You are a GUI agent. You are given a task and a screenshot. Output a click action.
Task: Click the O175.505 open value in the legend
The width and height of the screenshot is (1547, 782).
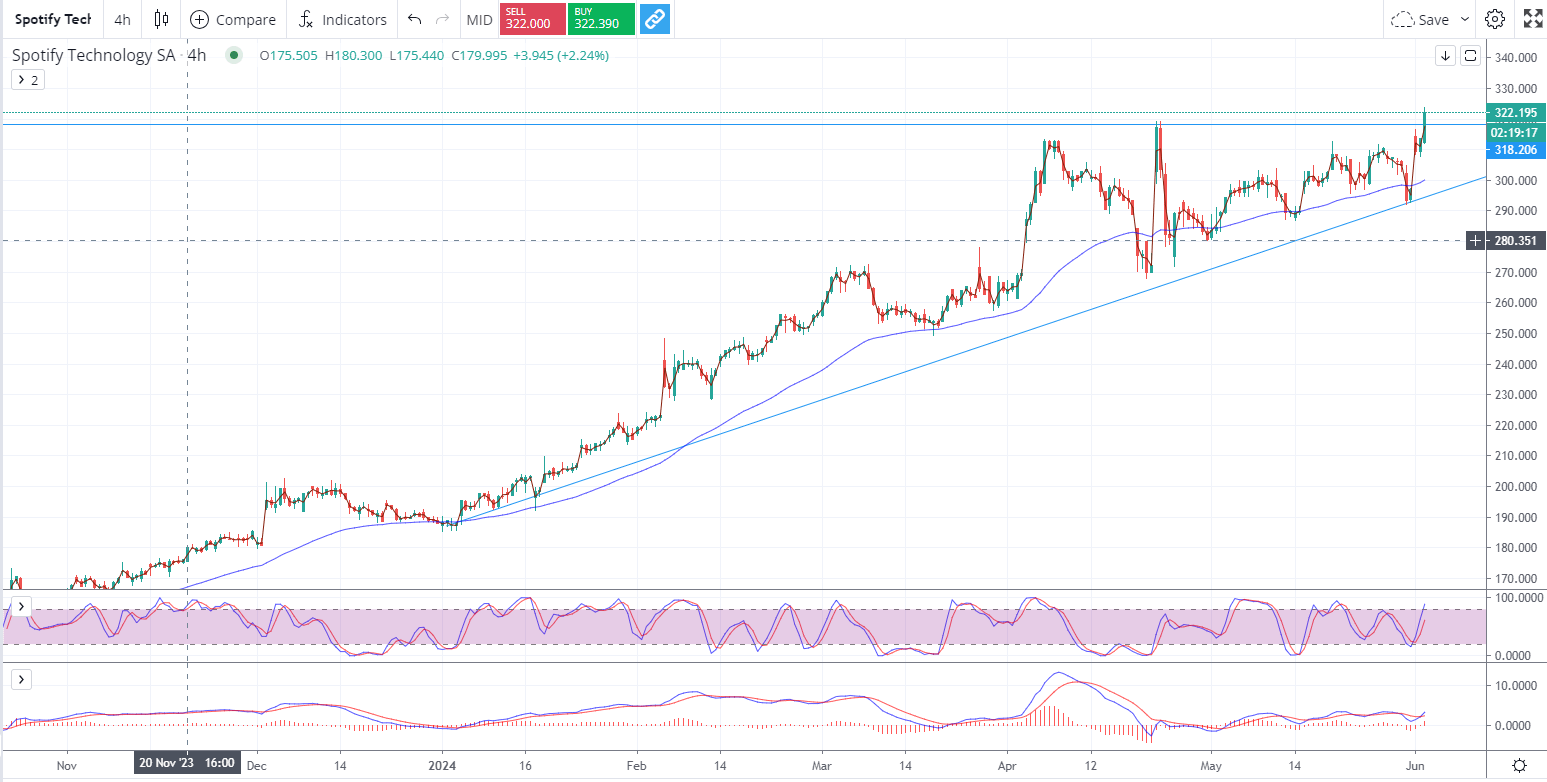pyautogui.click(x=288, y=56)
